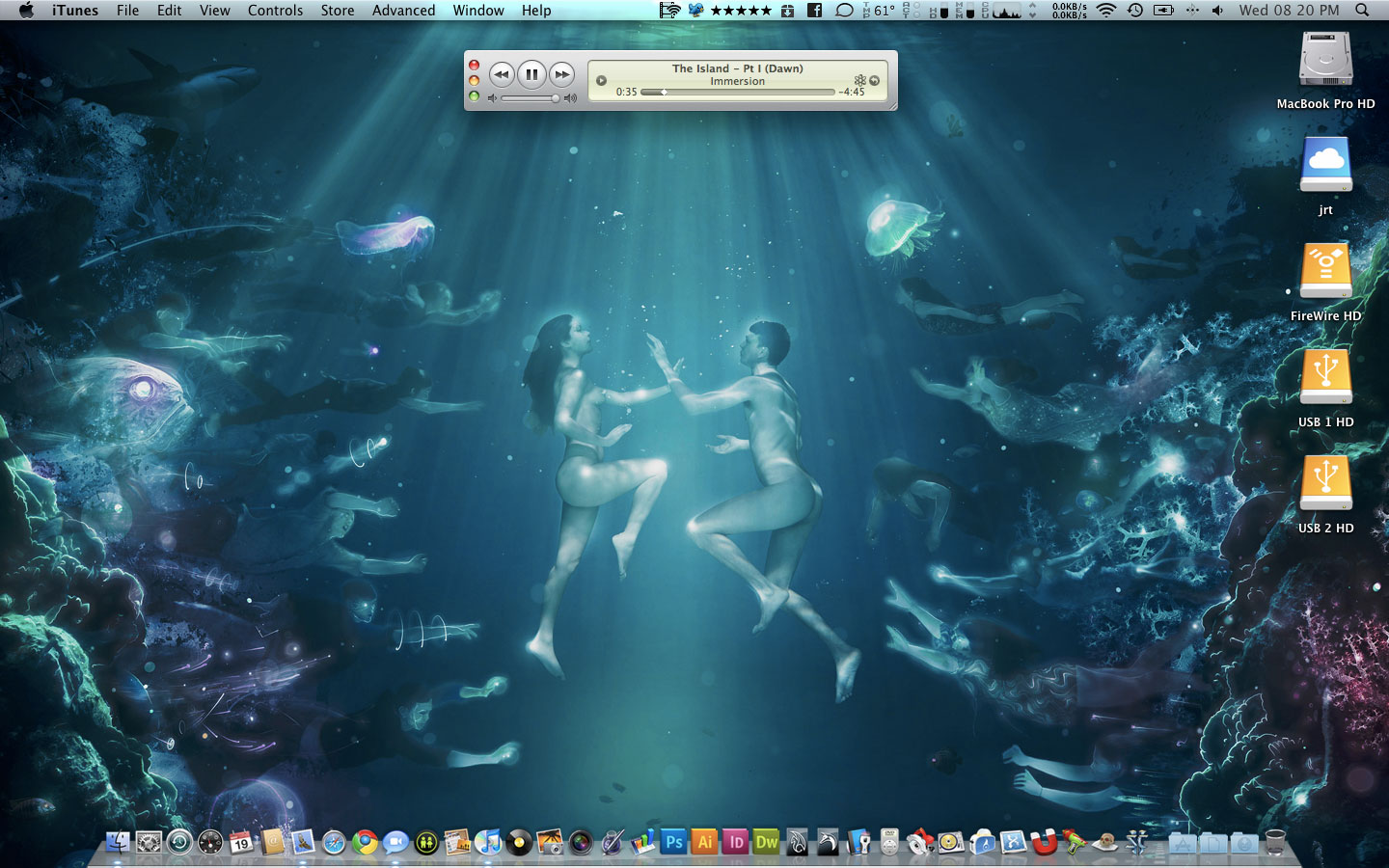Open the Apple menu
Image resolution: width=1389 pixels, height=868 pixels.
coord(26,11)
